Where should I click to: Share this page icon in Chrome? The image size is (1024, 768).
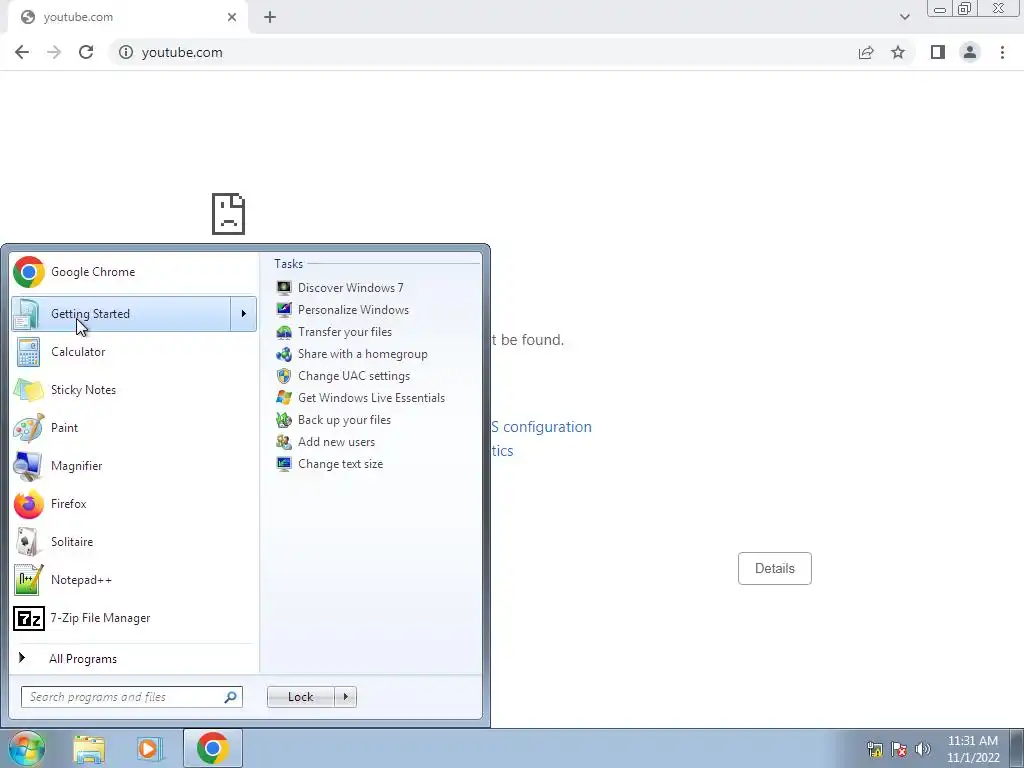pyautogui.click(x=866, y=52)
